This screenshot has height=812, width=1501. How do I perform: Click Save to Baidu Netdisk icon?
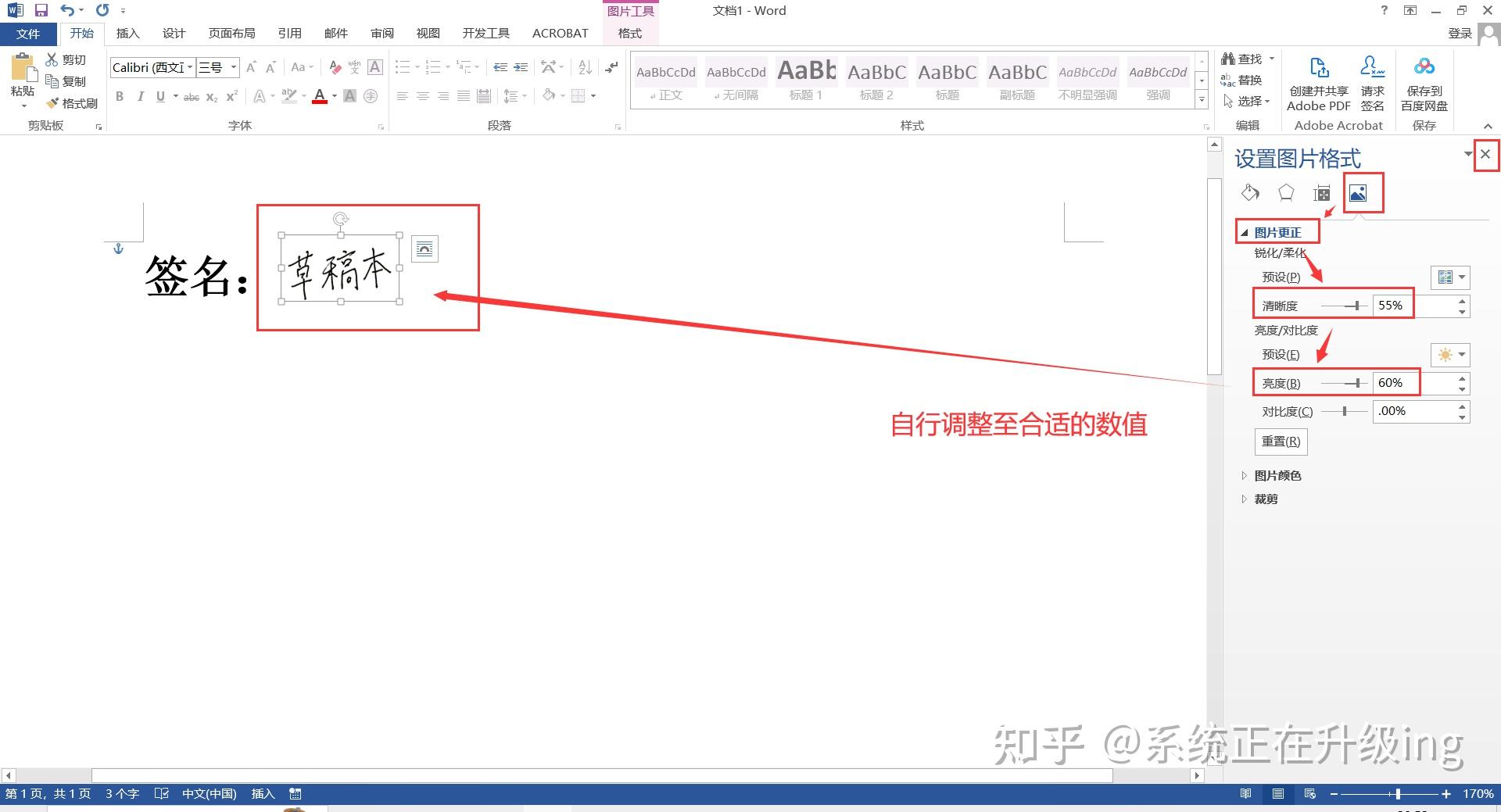(x=1424, y=84)
